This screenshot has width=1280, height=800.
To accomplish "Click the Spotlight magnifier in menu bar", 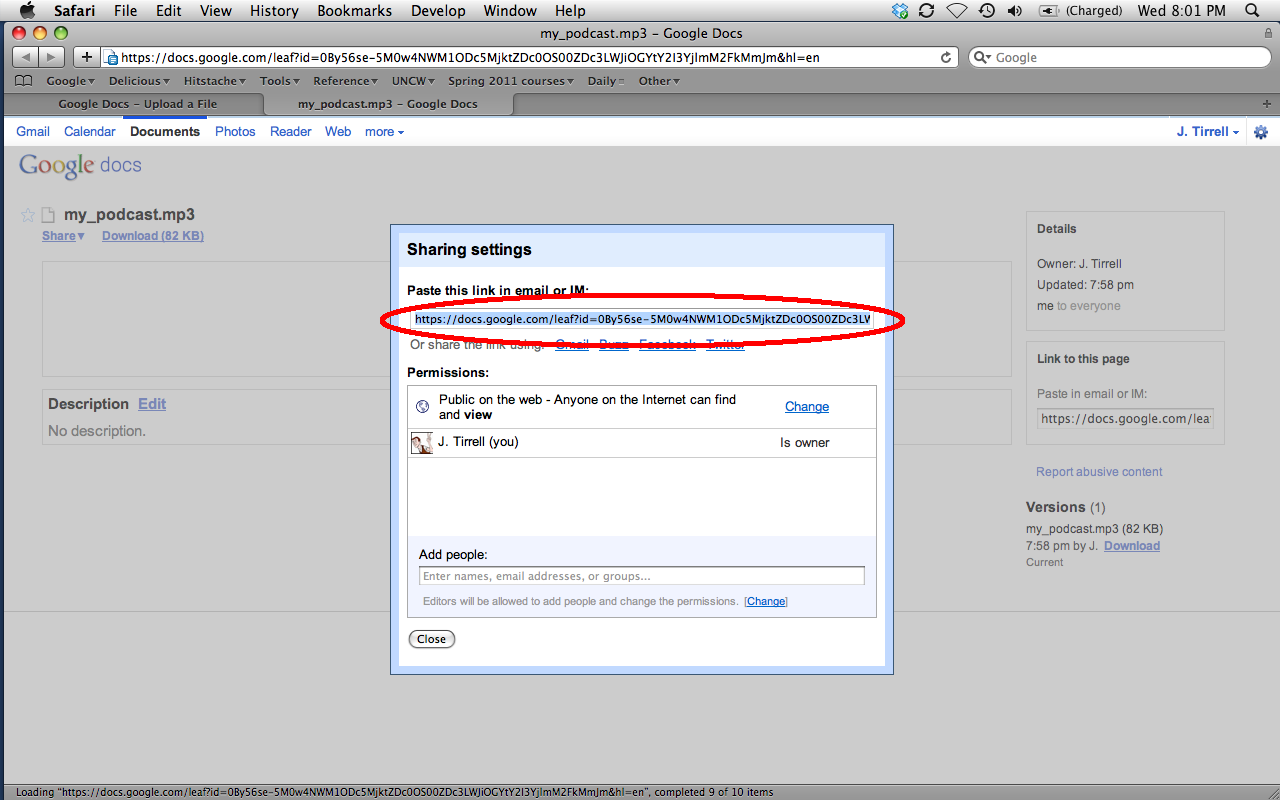I will click(1252, 11).
